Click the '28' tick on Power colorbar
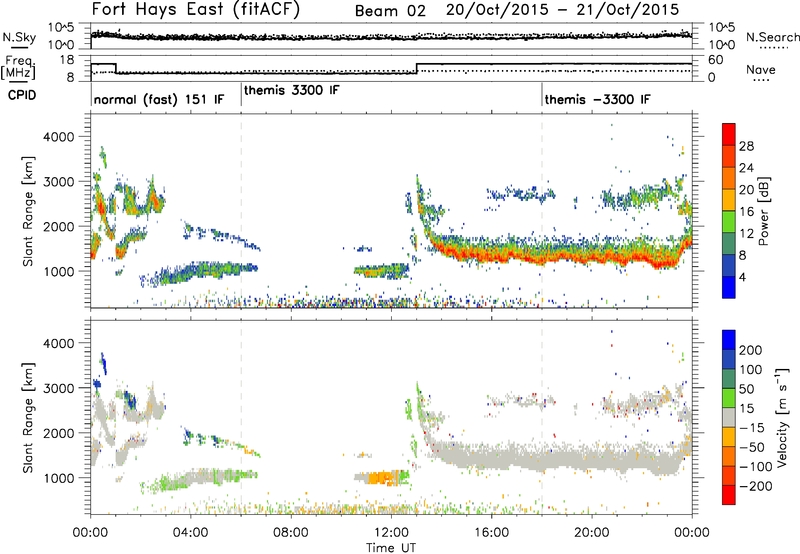Viewport: 800px width, 554px height. (x=746, y=146)
